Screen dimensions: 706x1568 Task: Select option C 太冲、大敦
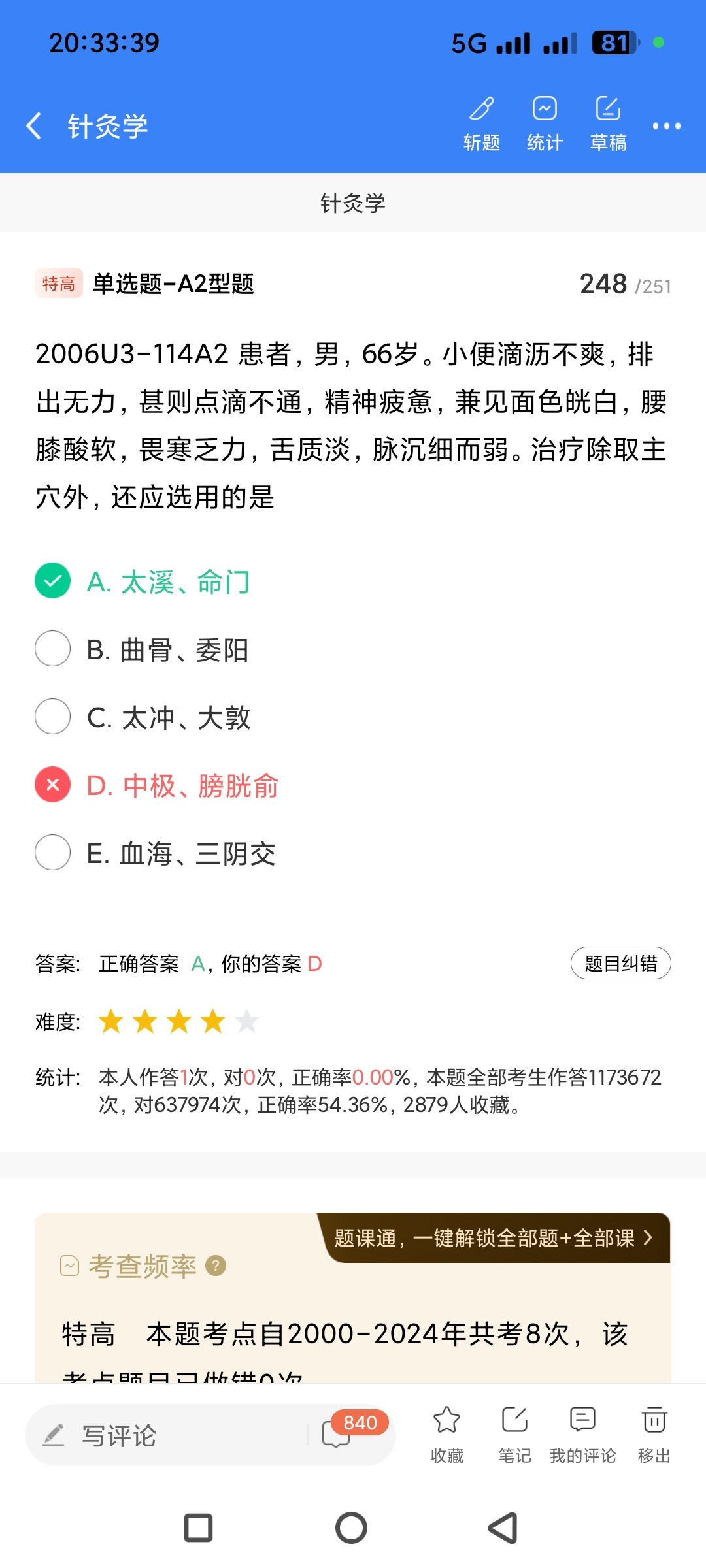tap(53, 717)
